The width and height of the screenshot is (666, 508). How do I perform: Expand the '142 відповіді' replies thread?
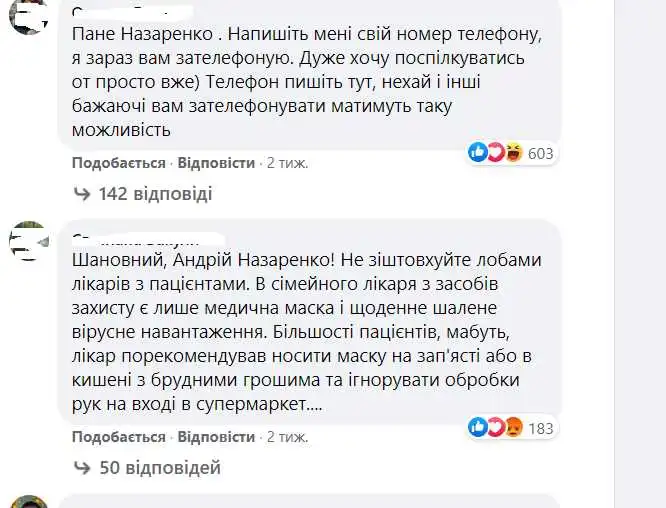154,194
